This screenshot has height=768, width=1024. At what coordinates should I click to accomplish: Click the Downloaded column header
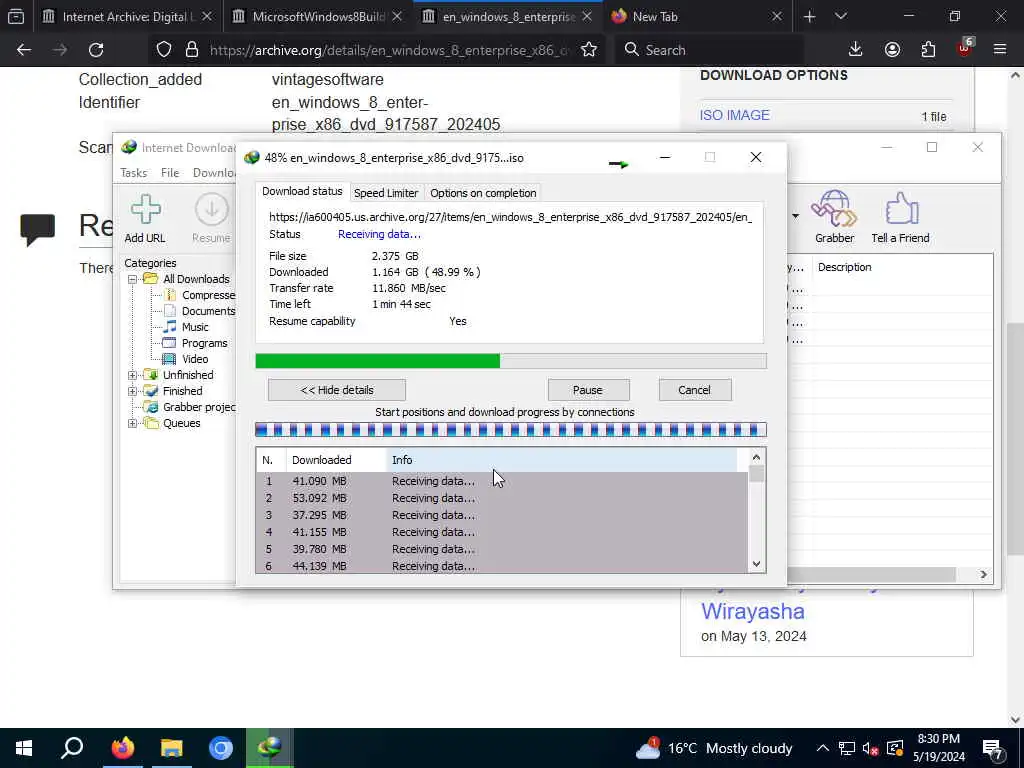(336, 460)
